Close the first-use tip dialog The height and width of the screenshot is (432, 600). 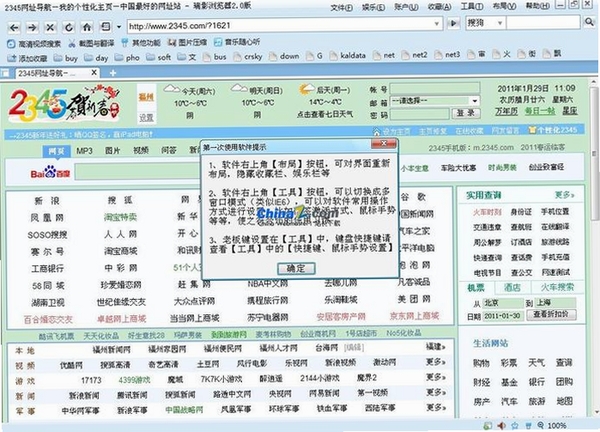click(384, 143)
